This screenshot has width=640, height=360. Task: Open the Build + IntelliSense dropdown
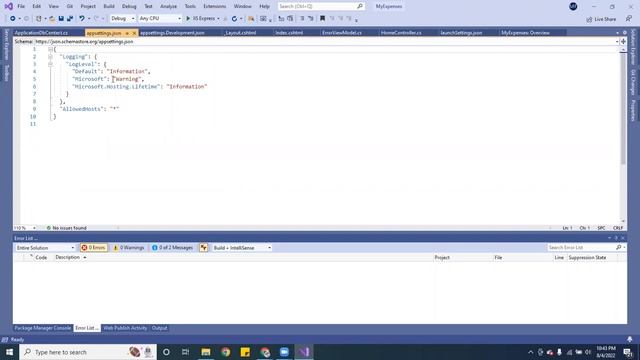(242, 248)
